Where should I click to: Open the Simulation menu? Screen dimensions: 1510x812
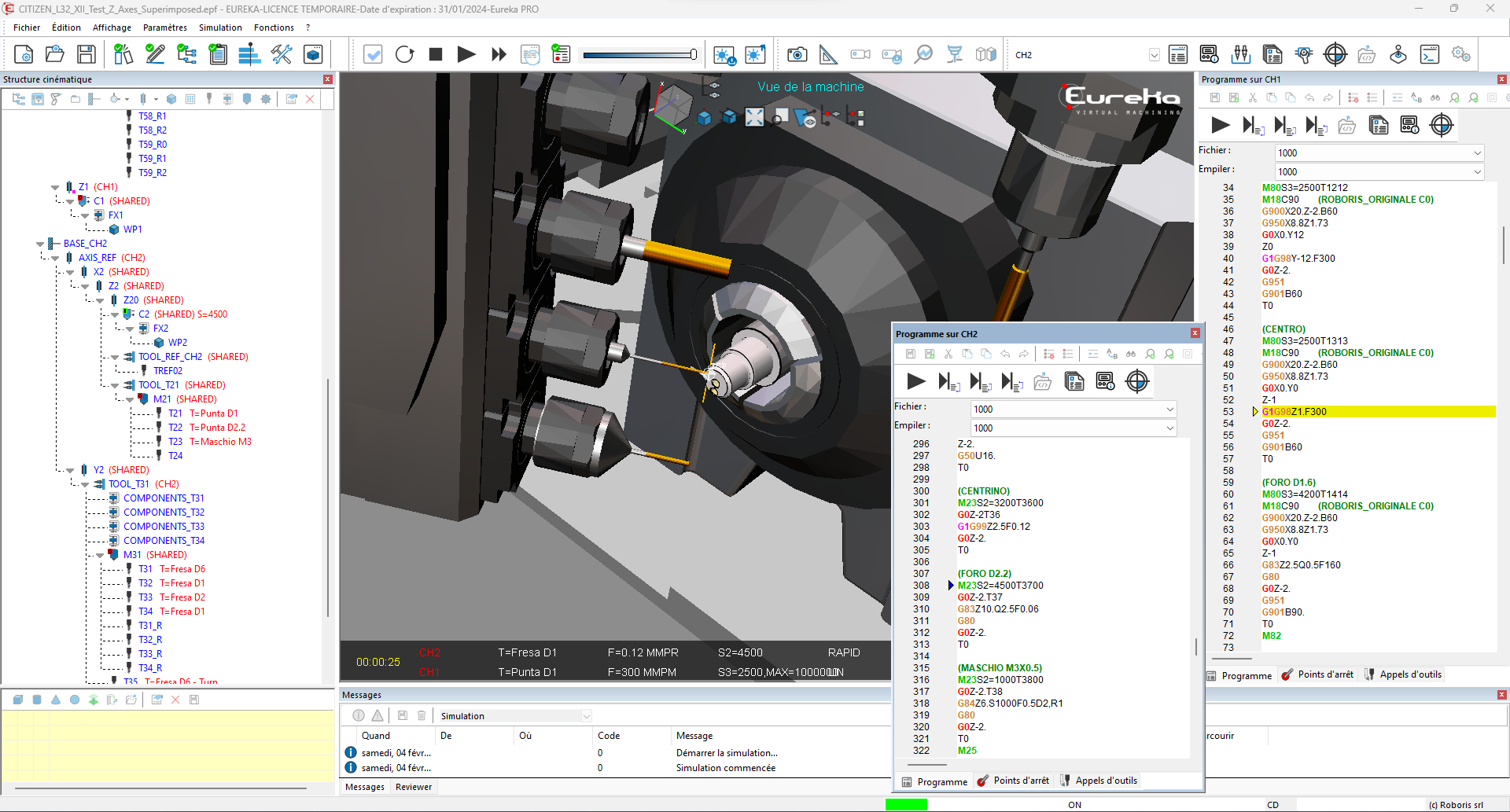(x=220, y=28)
